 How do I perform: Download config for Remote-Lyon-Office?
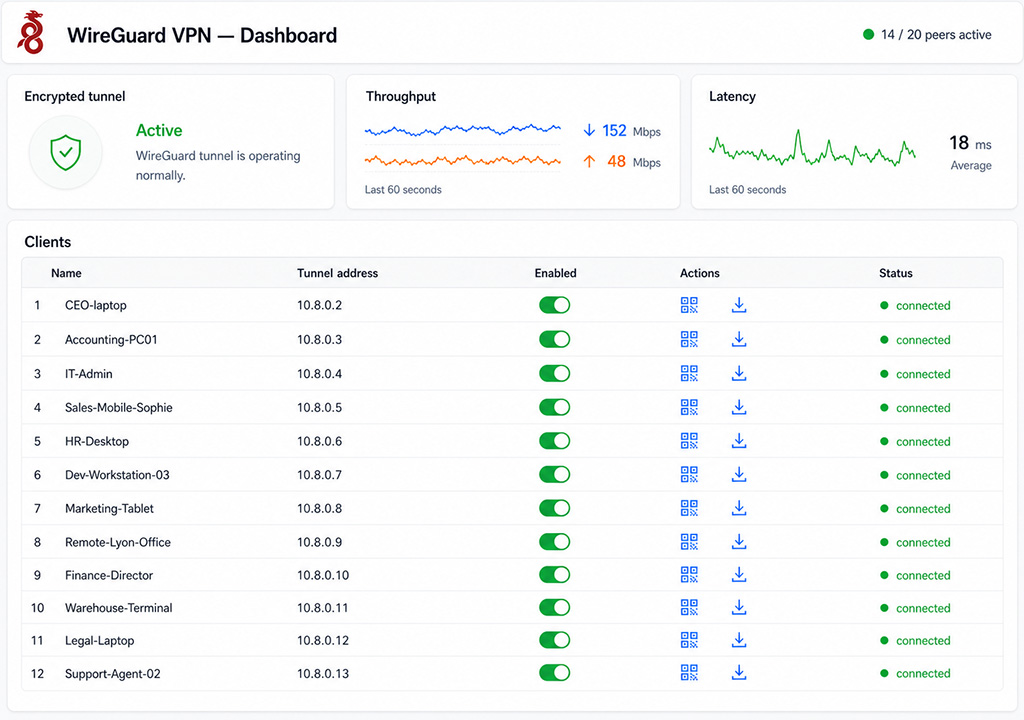click(x=739, y=542)
